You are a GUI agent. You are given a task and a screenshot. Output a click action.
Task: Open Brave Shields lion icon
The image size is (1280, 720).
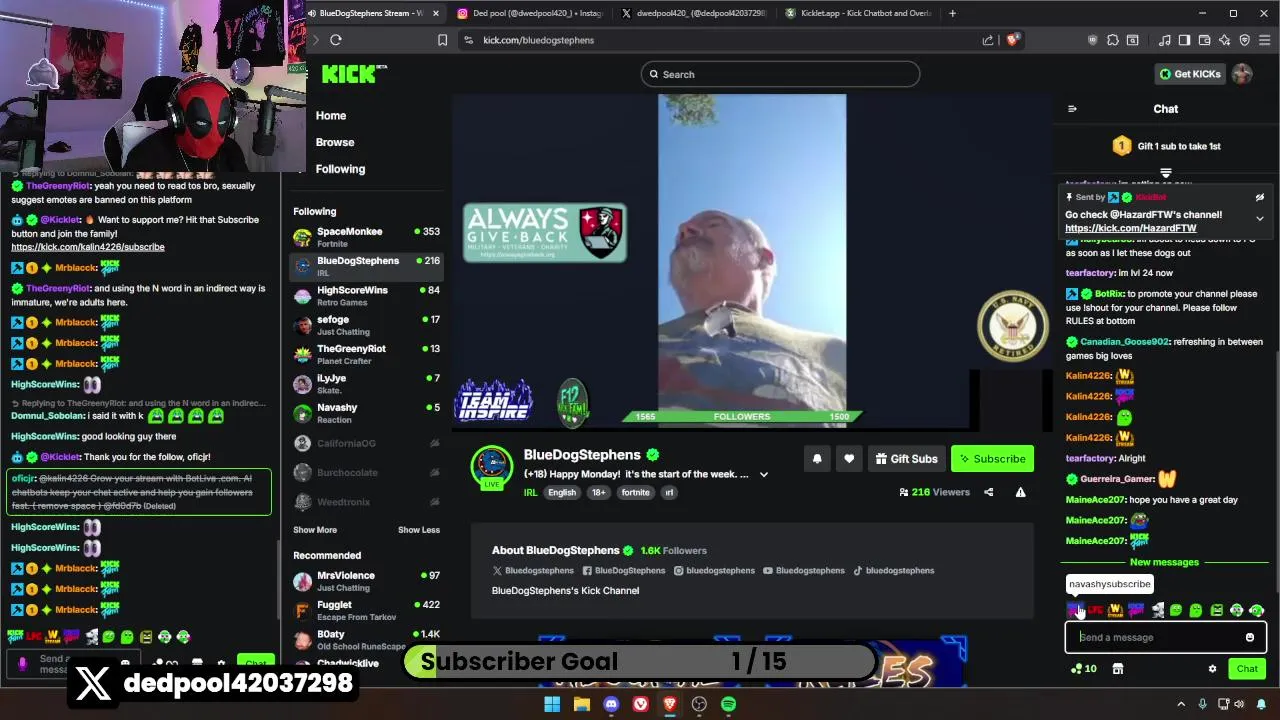(x=1012, y=40)
